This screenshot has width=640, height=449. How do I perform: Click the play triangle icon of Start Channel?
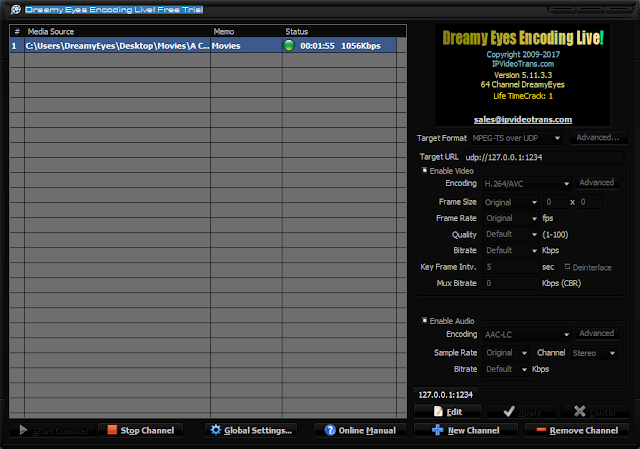coord(23,430)
